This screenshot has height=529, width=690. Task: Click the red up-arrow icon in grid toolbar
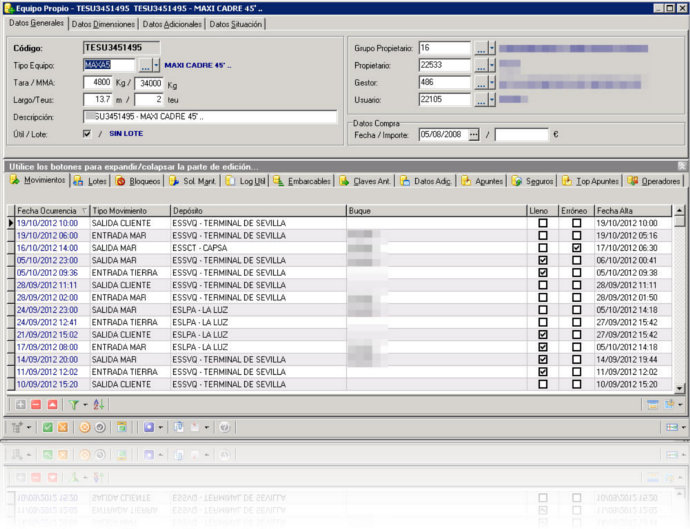tap(52, 404)
